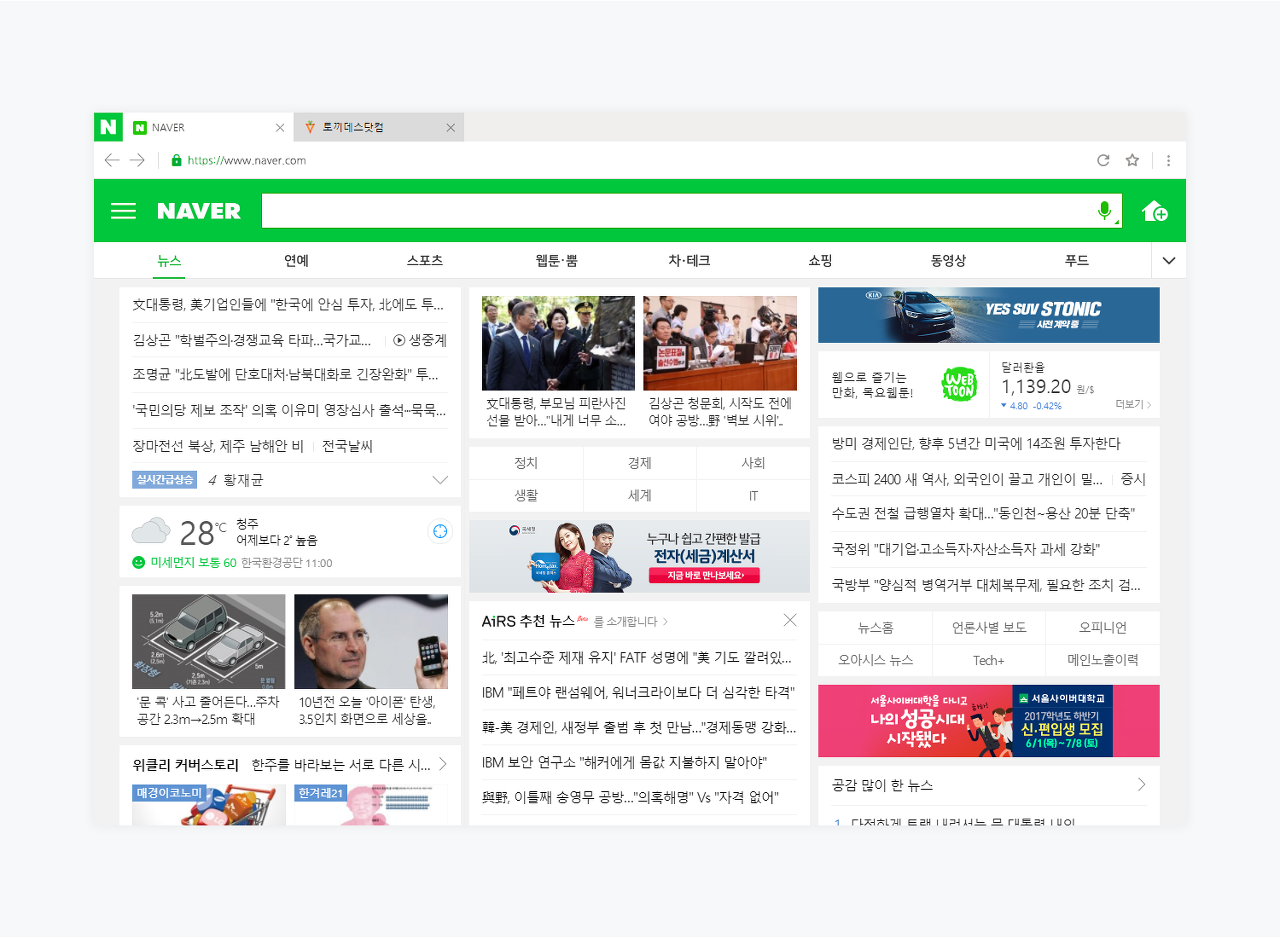
Task: Bookmark the page with the star icon
Action: pos(1132,160)
